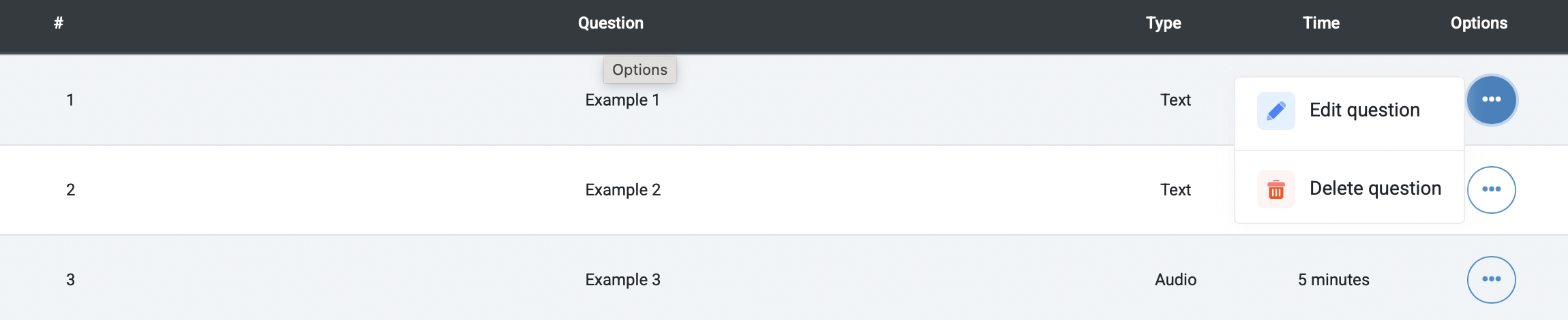
Task: Click the Options tooltip label
Action: pyautogui.click(x=640, y=70)
